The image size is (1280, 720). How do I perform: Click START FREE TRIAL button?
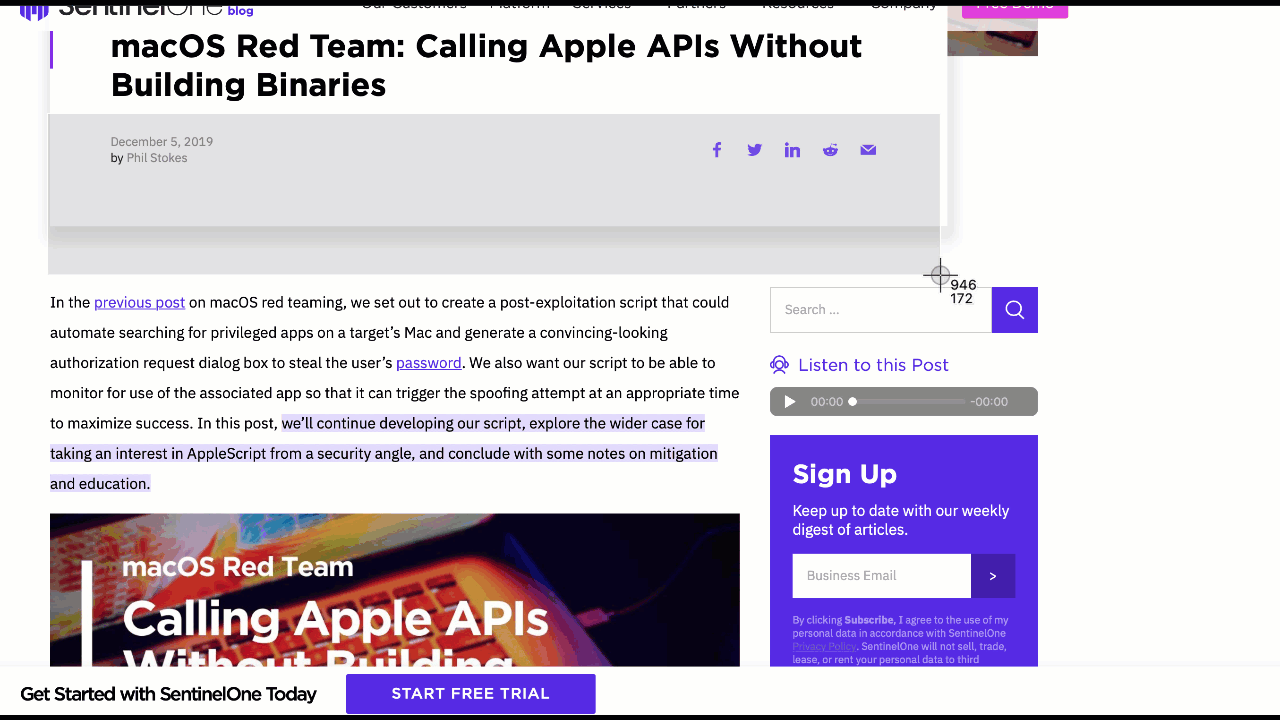[470, 694]
